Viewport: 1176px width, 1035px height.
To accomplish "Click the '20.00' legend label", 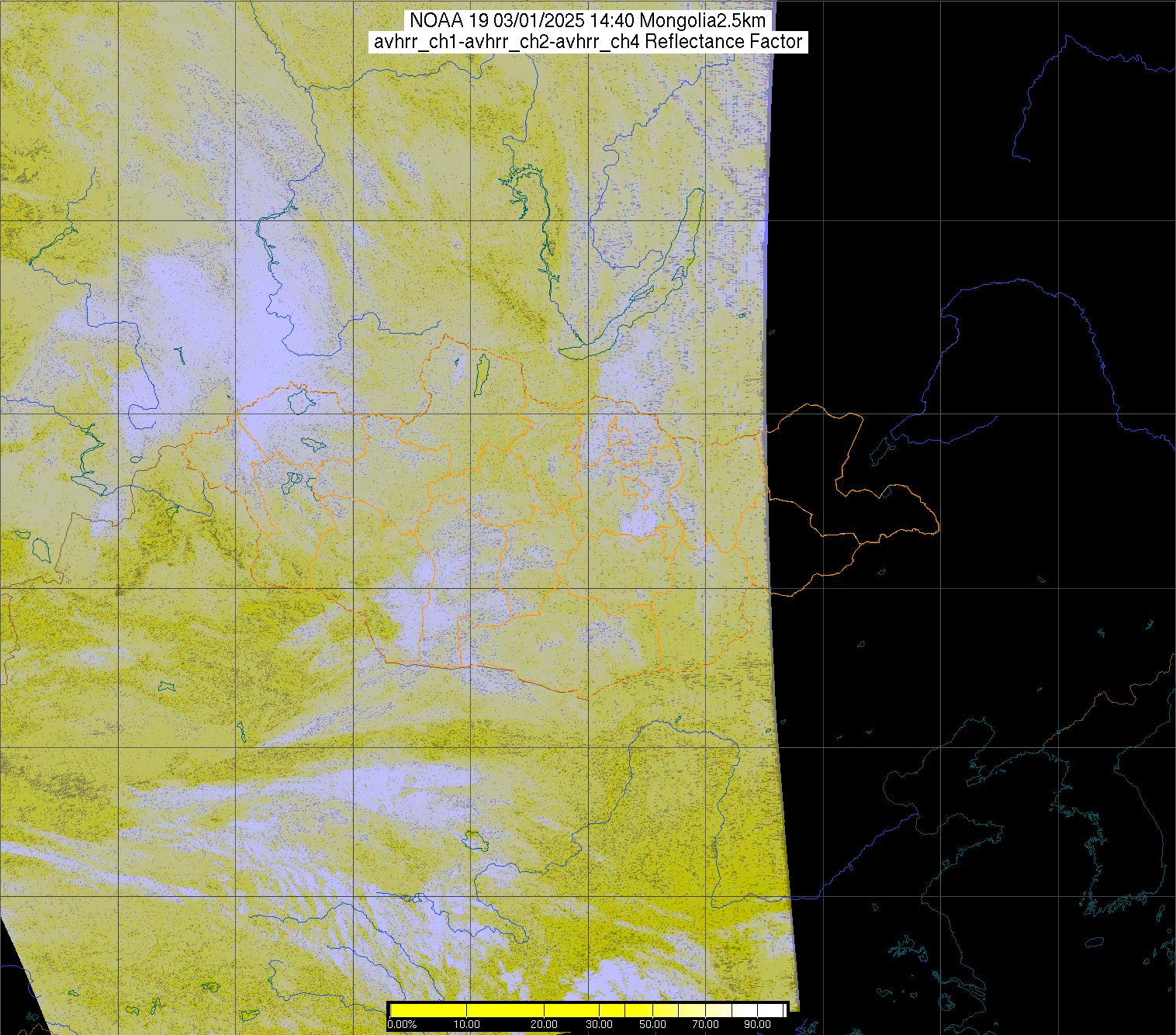I will pos(545,1025).
